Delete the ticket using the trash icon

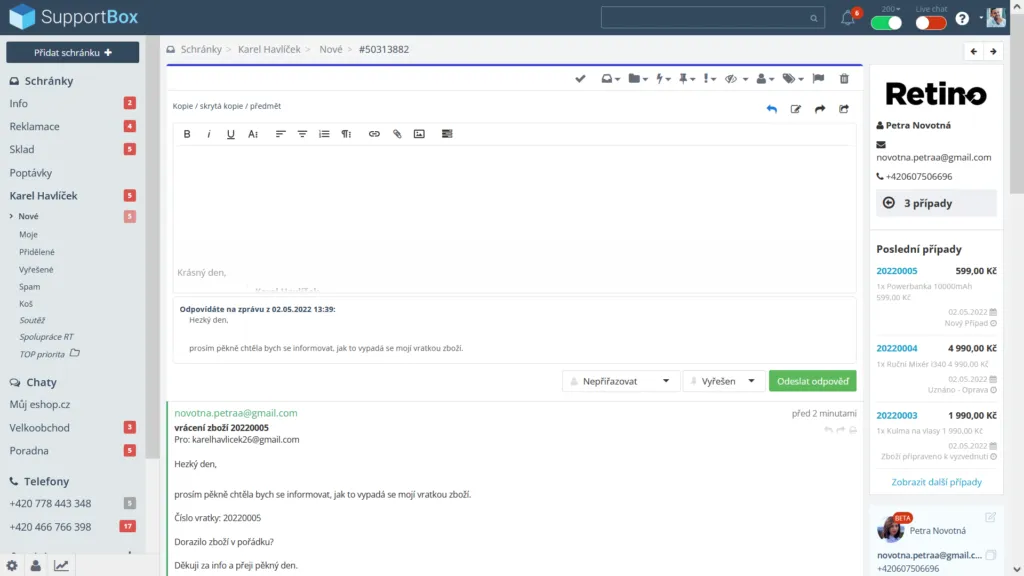[x=845, y=78]
